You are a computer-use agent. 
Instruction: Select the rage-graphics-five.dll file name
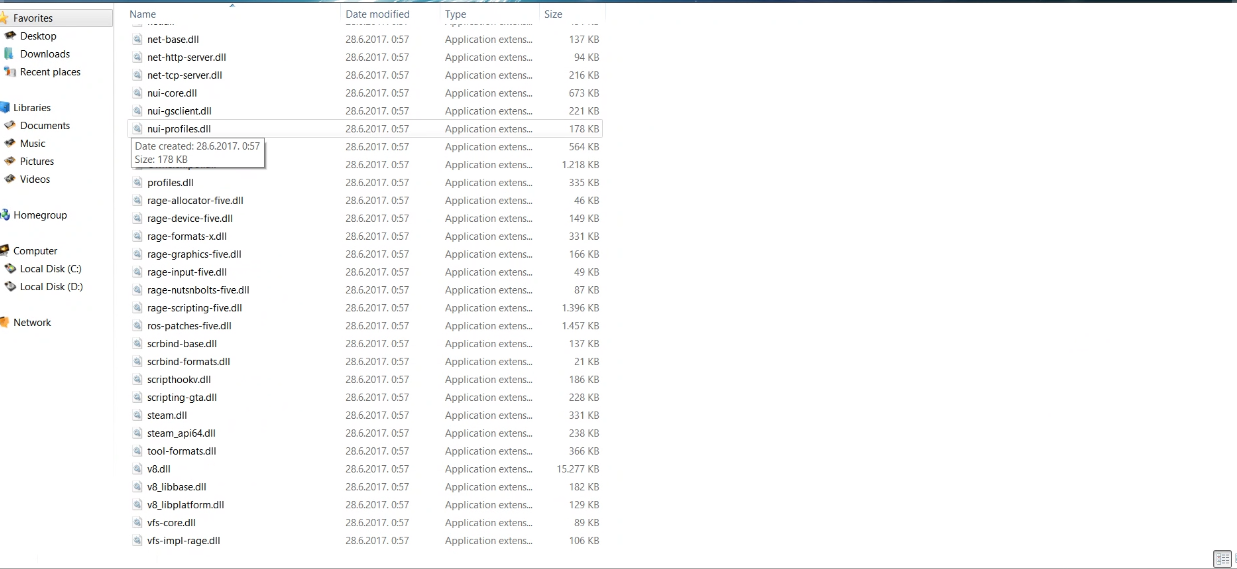[x=194, y=254]
